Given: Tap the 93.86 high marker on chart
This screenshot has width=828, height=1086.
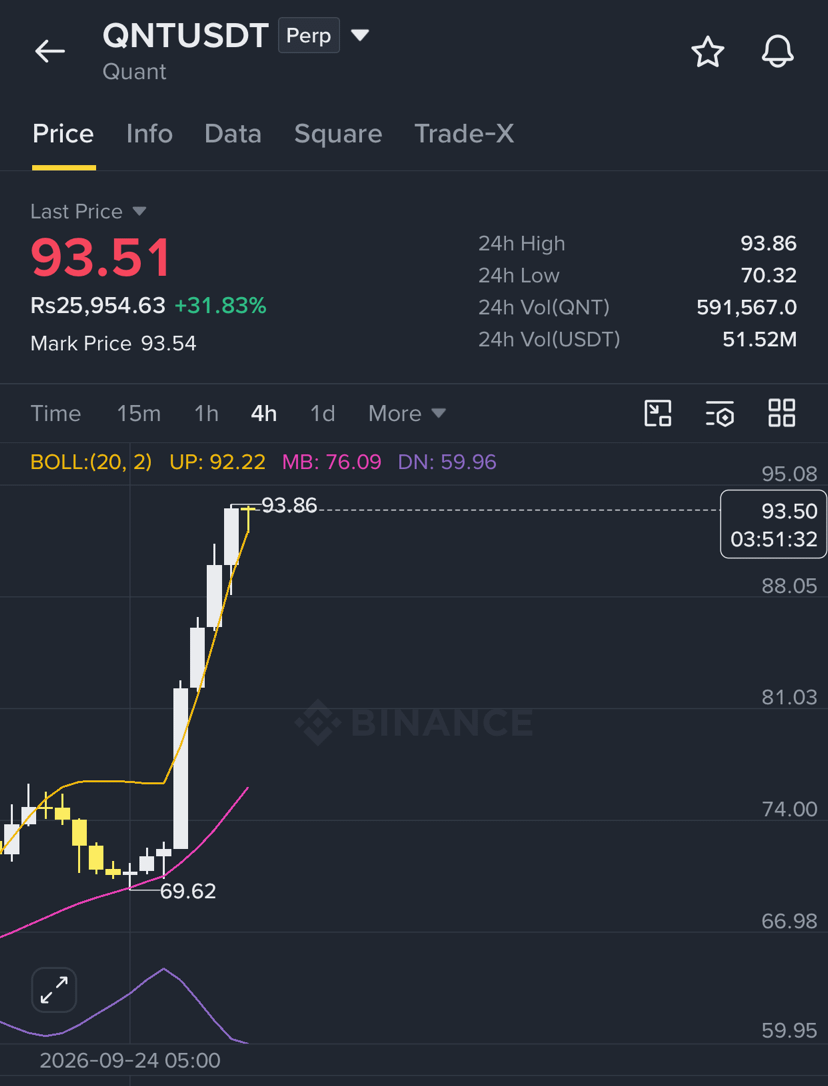Looking at the screenshot, I should 289,506.
